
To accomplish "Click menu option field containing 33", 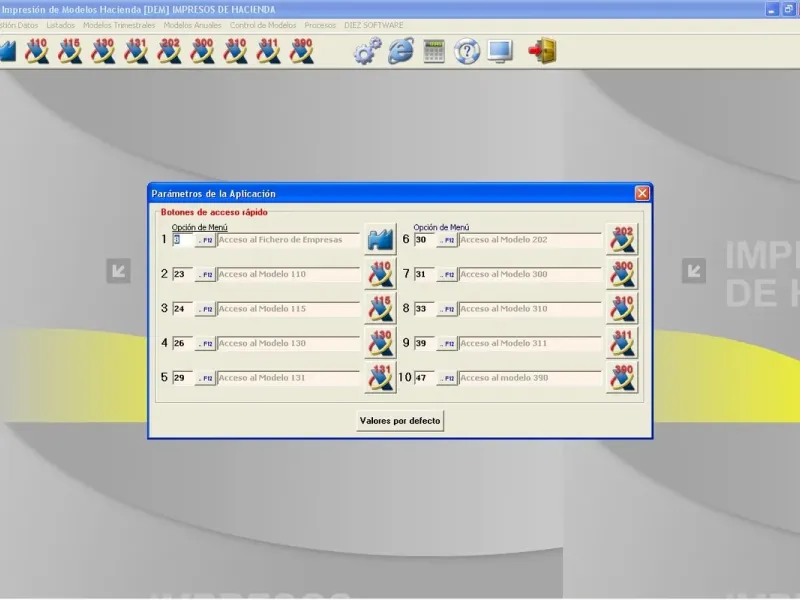I will 424,309.
